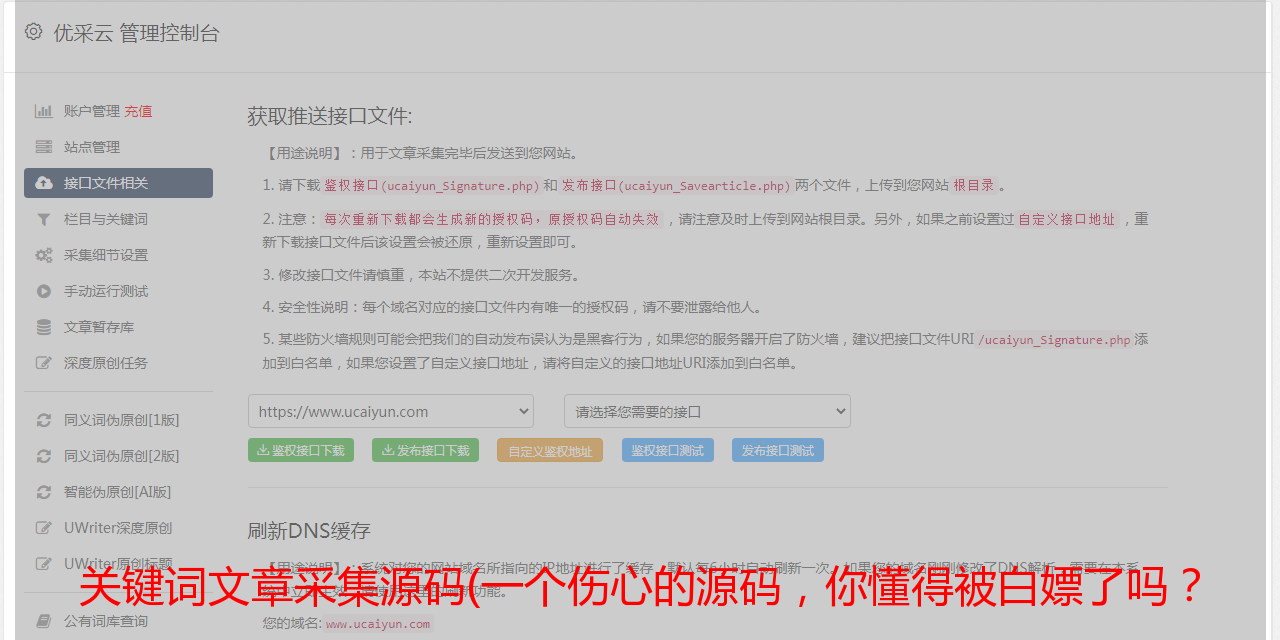Click the gear icon beside 优采云 管理控制台
The width and height of the screenshot is (1280, 640).
tap(33, 32)
